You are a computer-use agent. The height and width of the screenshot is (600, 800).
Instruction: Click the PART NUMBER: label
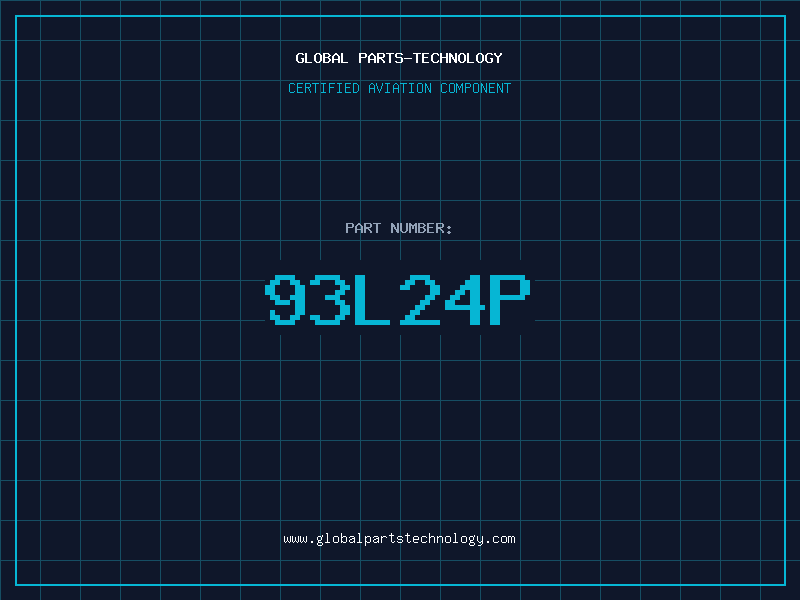click(x=398, y=228)
